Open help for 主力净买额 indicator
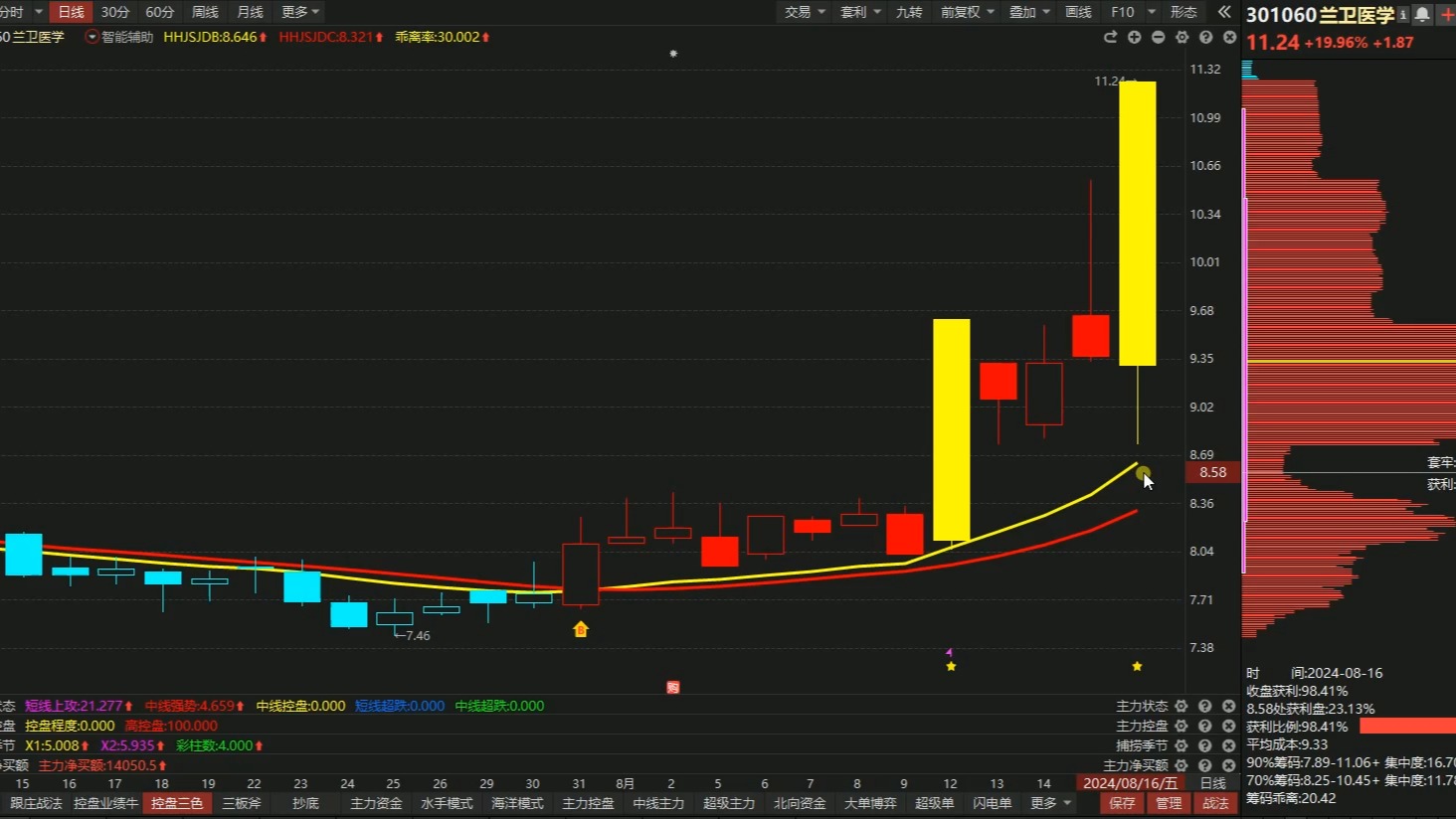Image resolution: width=1456 pixels, height=819 pixels. [x=1205, y=765]
